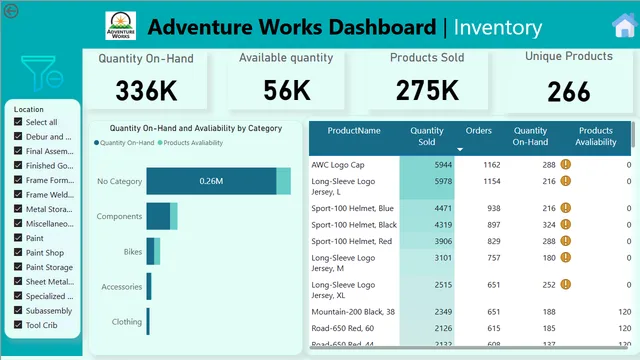Click Quantity On-Hand legend color dot
Screen dimensions: 640x360
pyautogui.click(x=96, y=143)
